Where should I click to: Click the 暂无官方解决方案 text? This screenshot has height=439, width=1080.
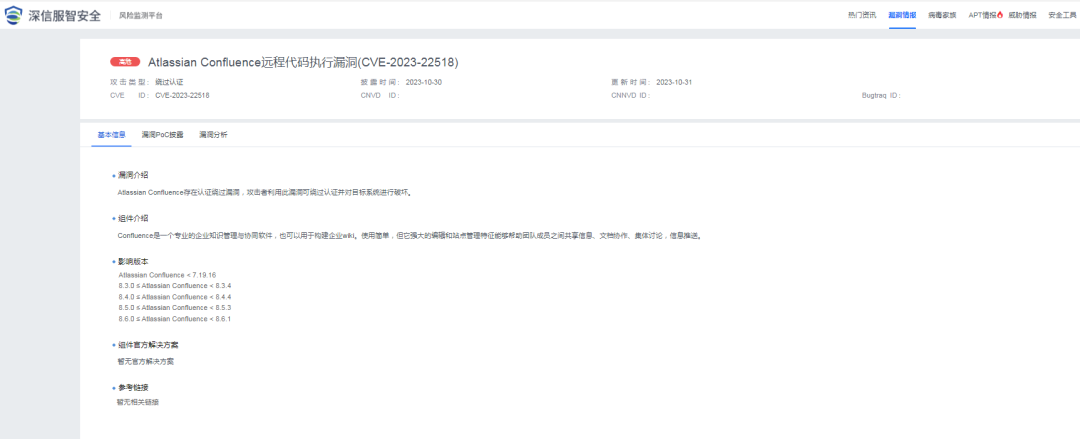pos(145,361)
